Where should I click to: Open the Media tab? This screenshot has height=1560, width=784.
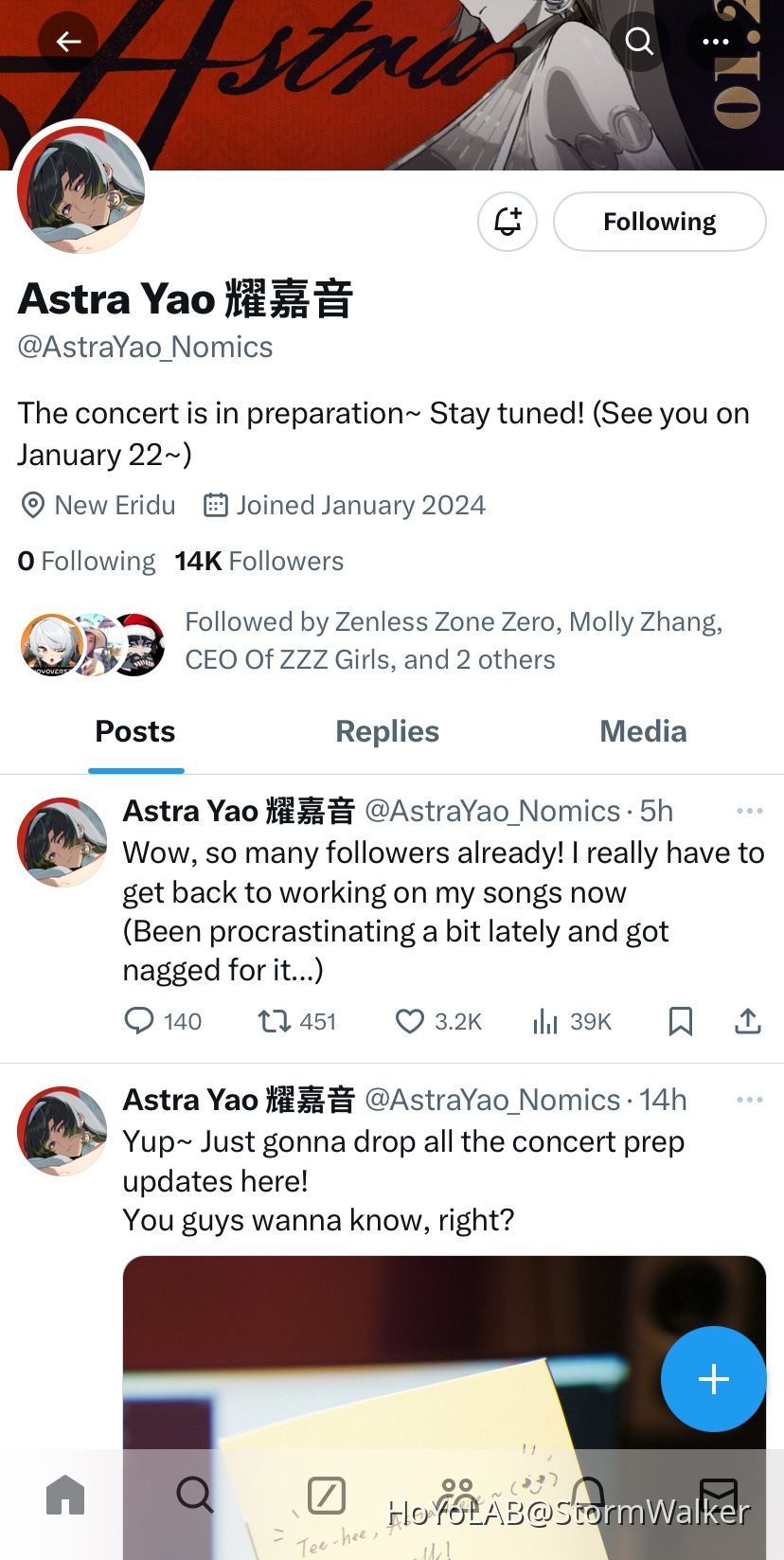pyautogui.click(x=643, y=731)
